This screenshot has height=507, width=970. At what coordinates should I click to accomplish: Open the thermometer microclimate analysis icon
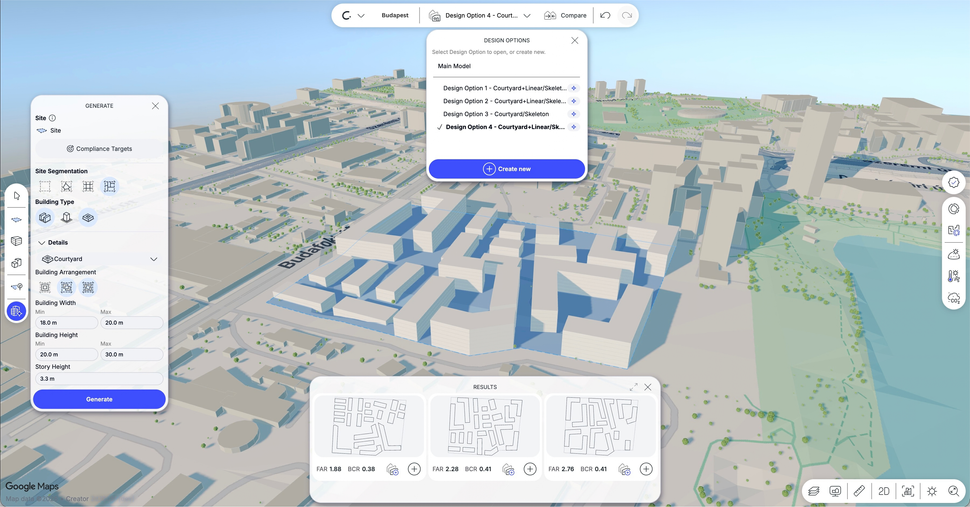pyautogui.click(x=954, y=276)
